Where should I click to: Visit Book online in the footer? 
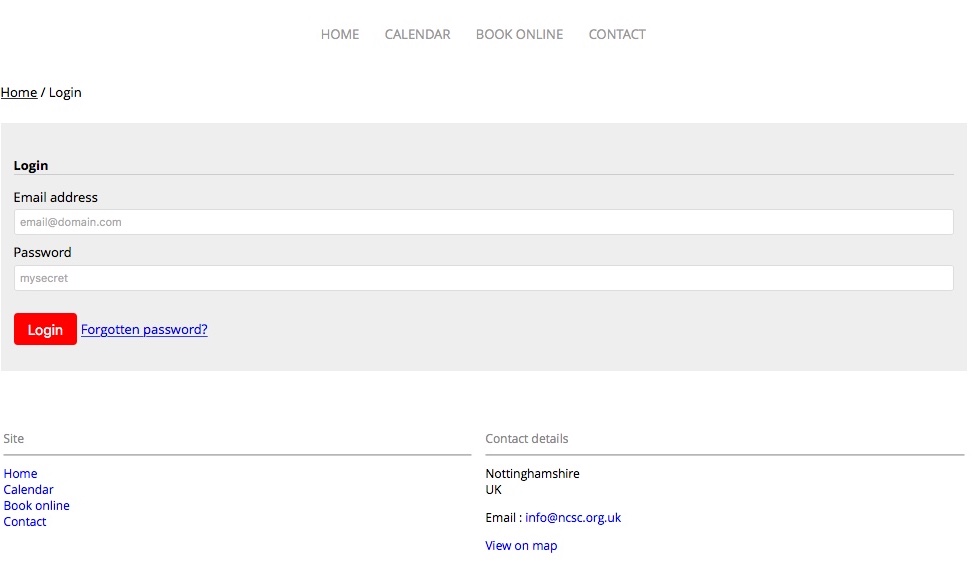tap(37, 505)
